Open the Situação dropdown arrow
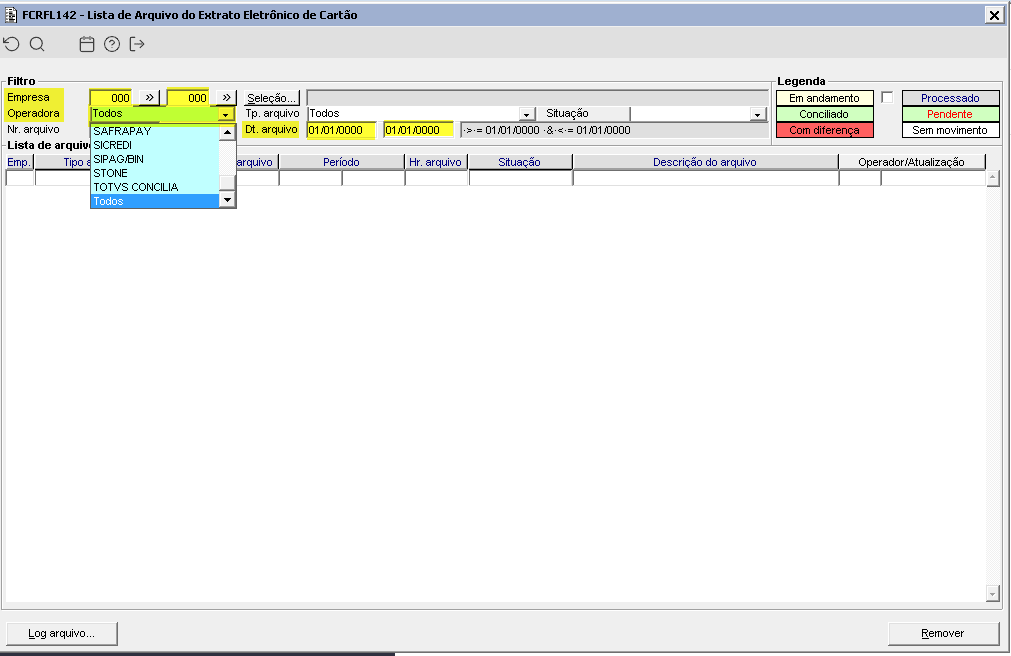 (x=758, y=114)
